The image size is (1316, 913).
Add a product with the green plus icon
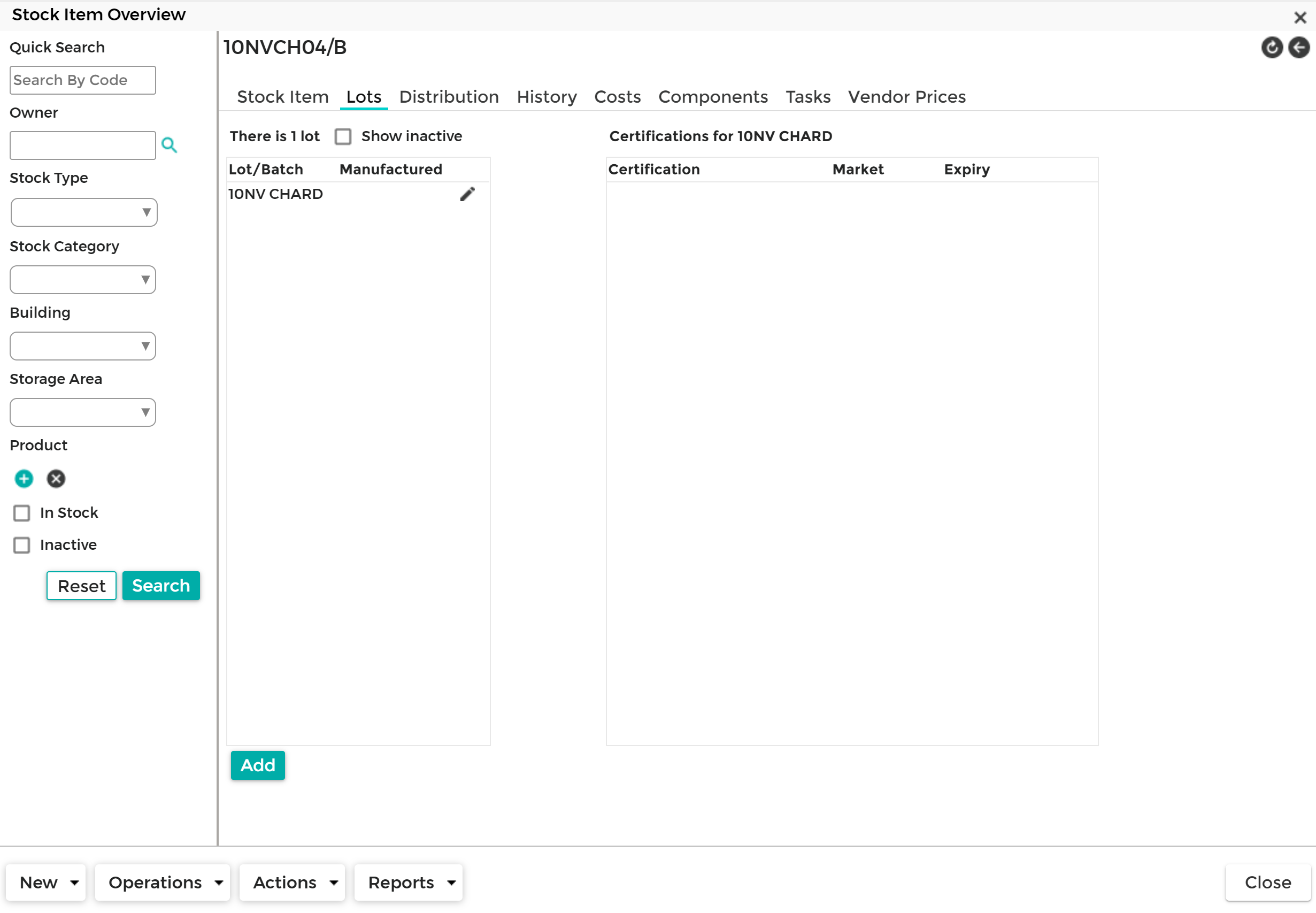tap(24, 479)
